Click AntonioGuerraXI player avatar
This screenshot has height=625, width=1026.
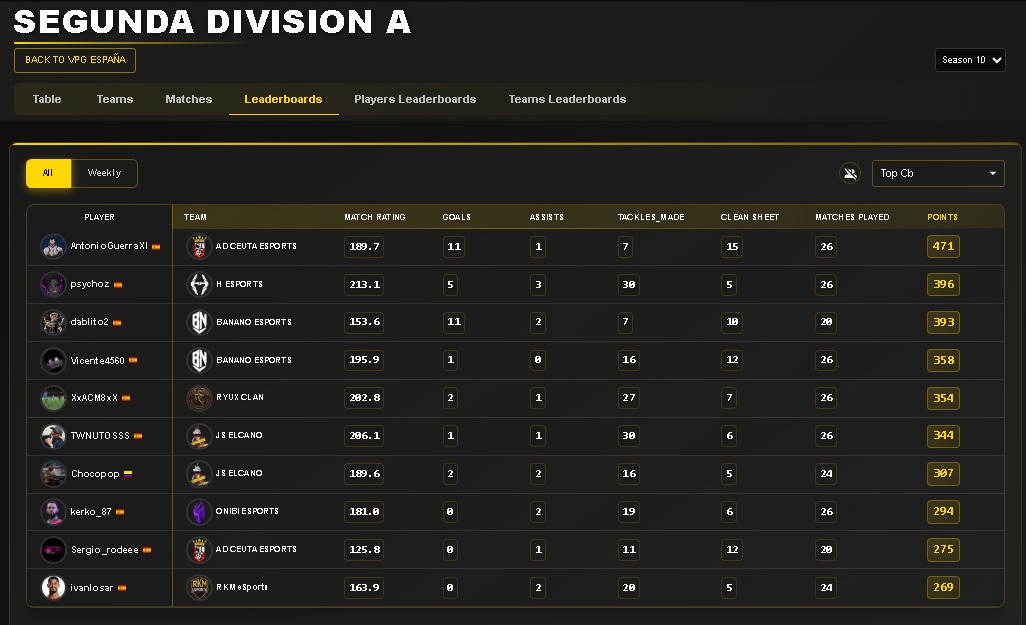tap(53, 247)
